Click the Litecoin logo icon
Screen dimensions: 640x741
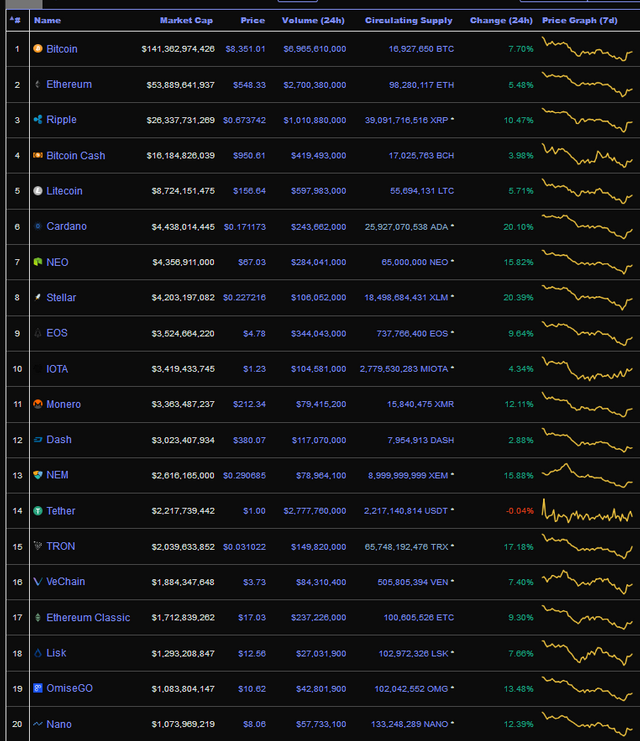tap(38, 190)
